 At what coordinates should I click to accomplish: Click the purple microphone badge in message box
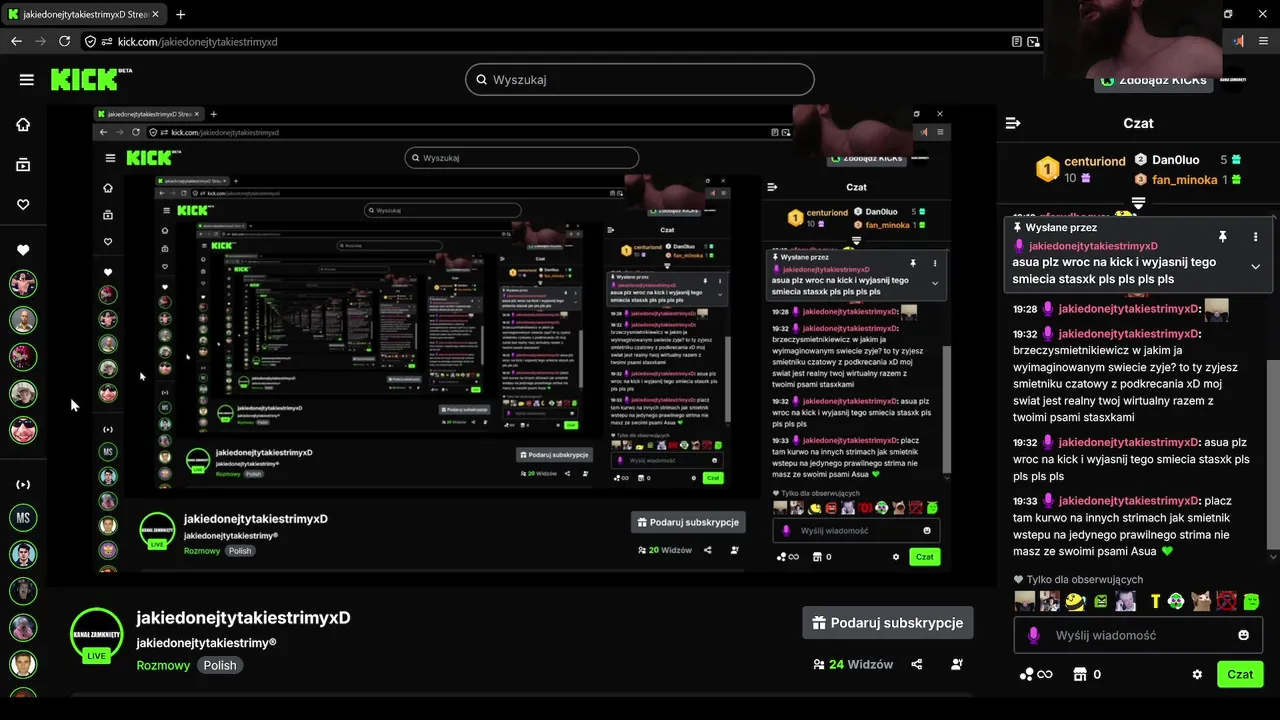click(1034, 635)
